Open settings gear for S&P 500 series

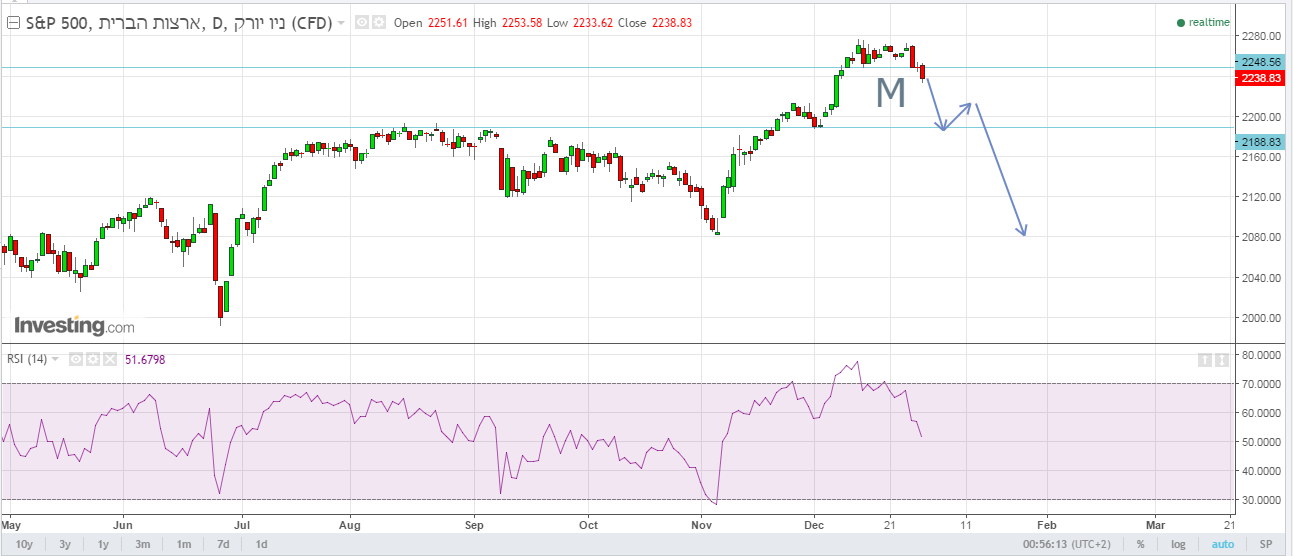click(x=378, y=22)
